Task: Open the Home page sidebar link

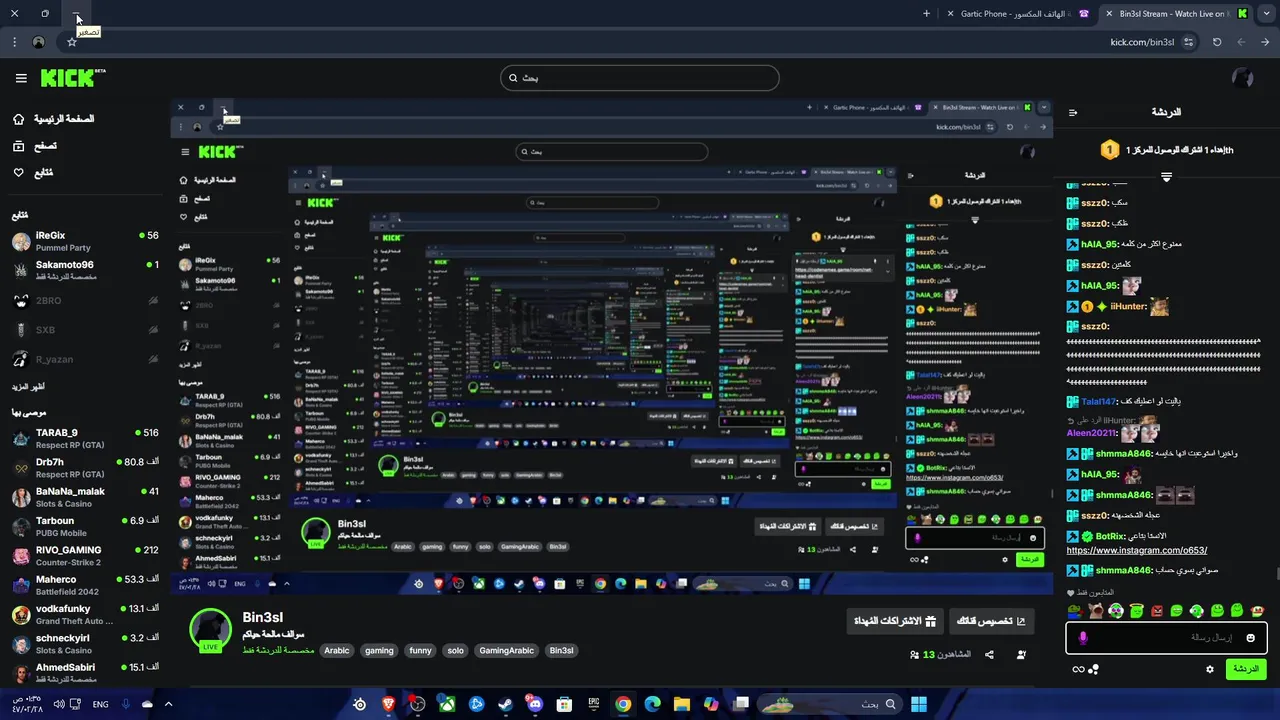Action: point(52,119)
